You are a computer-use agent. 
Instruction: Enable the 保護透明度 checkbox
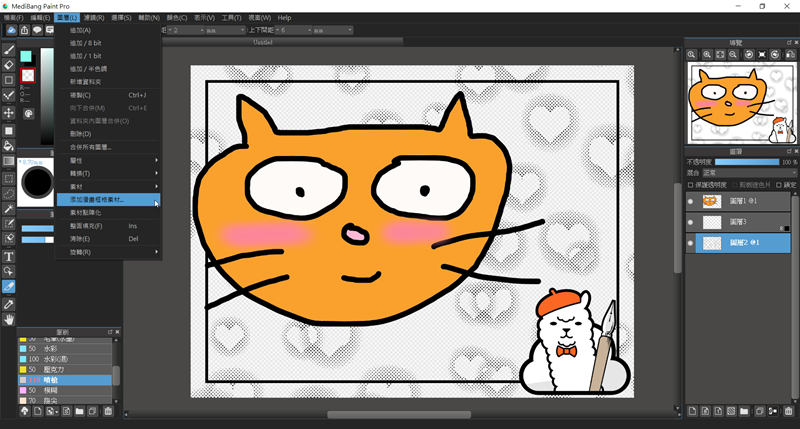(x=690, y=184)
